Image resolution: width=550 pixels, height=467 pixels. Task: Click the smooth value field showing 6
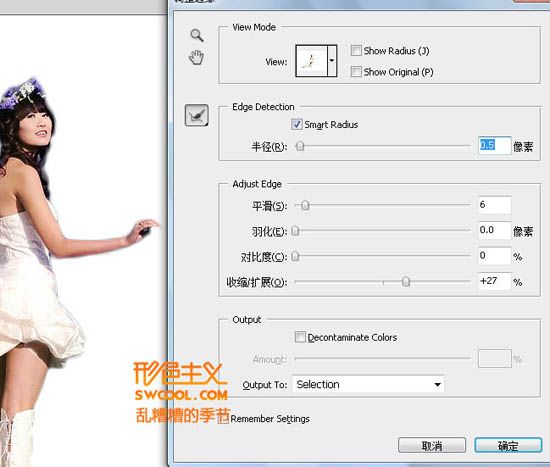point(495,205)
